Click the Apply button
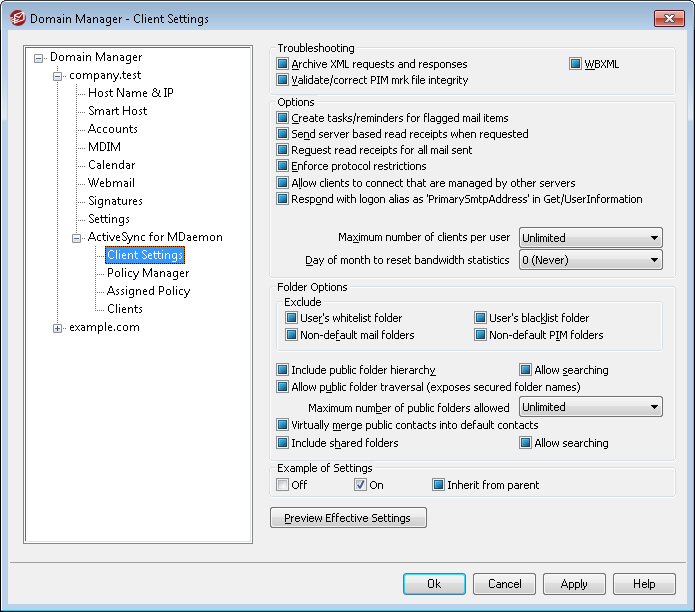The height and width of the screenshot is (612, 695). point(574,584)
